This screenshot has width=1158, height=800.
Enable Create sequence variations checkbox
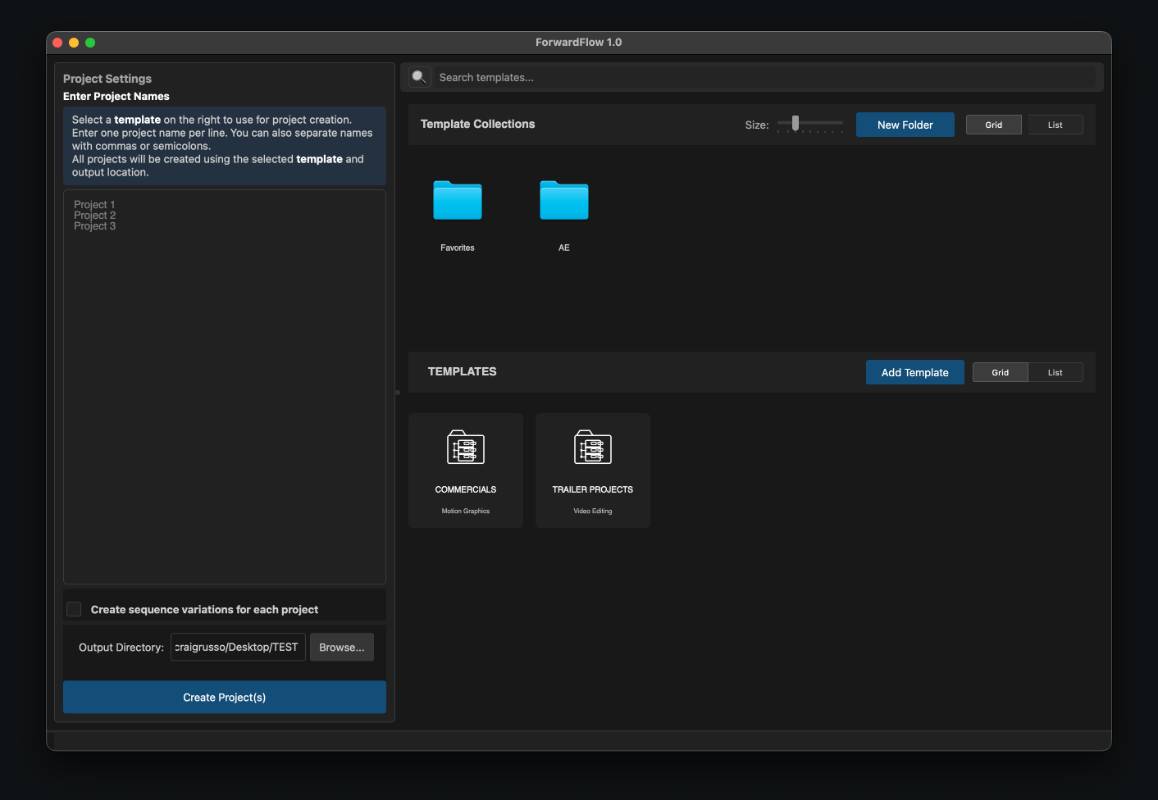pos(74,609)
